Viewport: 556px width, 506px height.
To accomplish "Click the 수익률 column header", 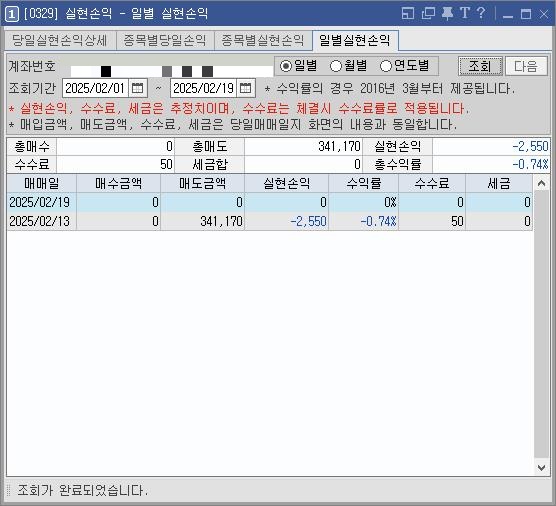I will click(363, 183).
